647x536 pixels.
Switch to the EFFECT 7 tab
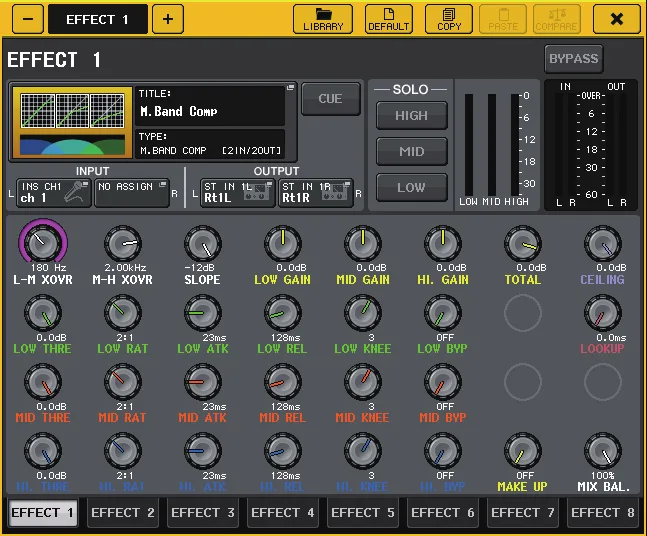tap(523, 512)
